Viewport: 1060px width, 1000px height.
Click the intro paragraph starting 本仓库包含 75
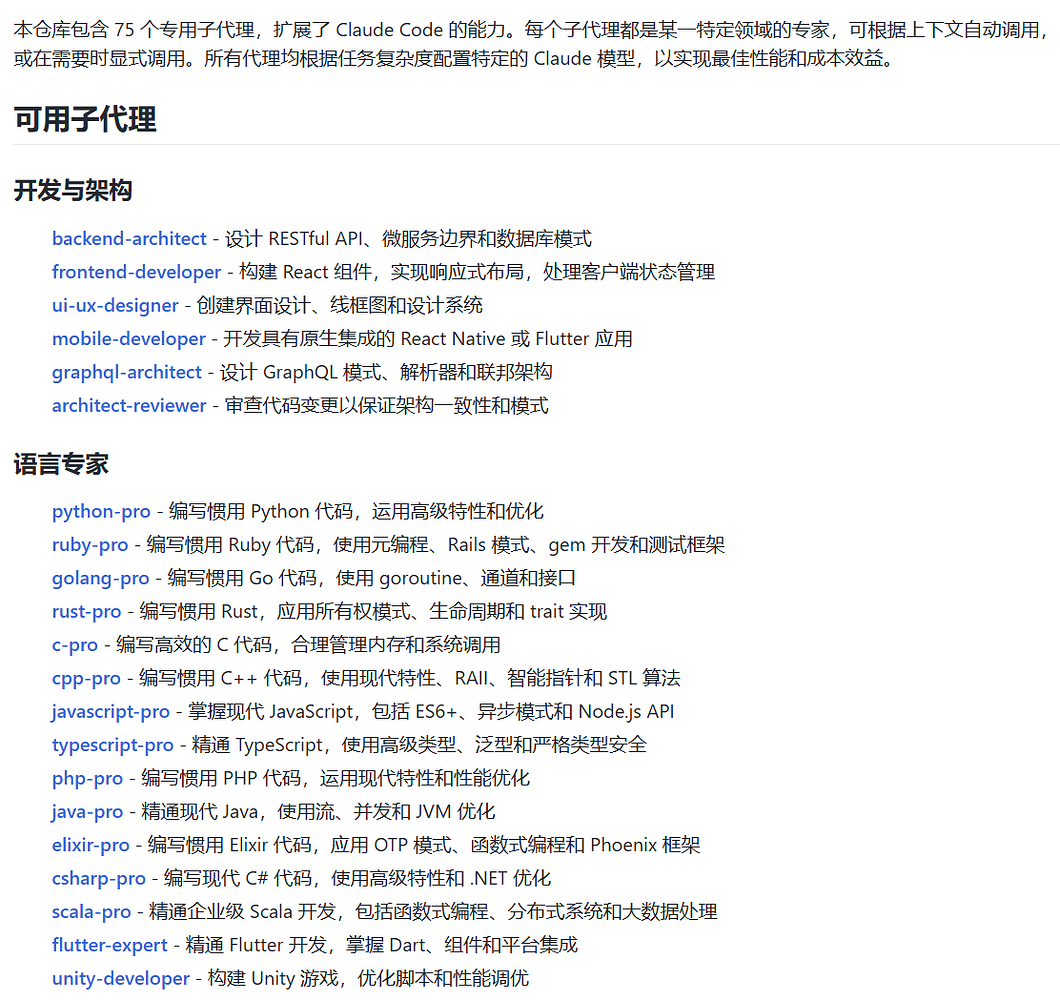[530, 44]
